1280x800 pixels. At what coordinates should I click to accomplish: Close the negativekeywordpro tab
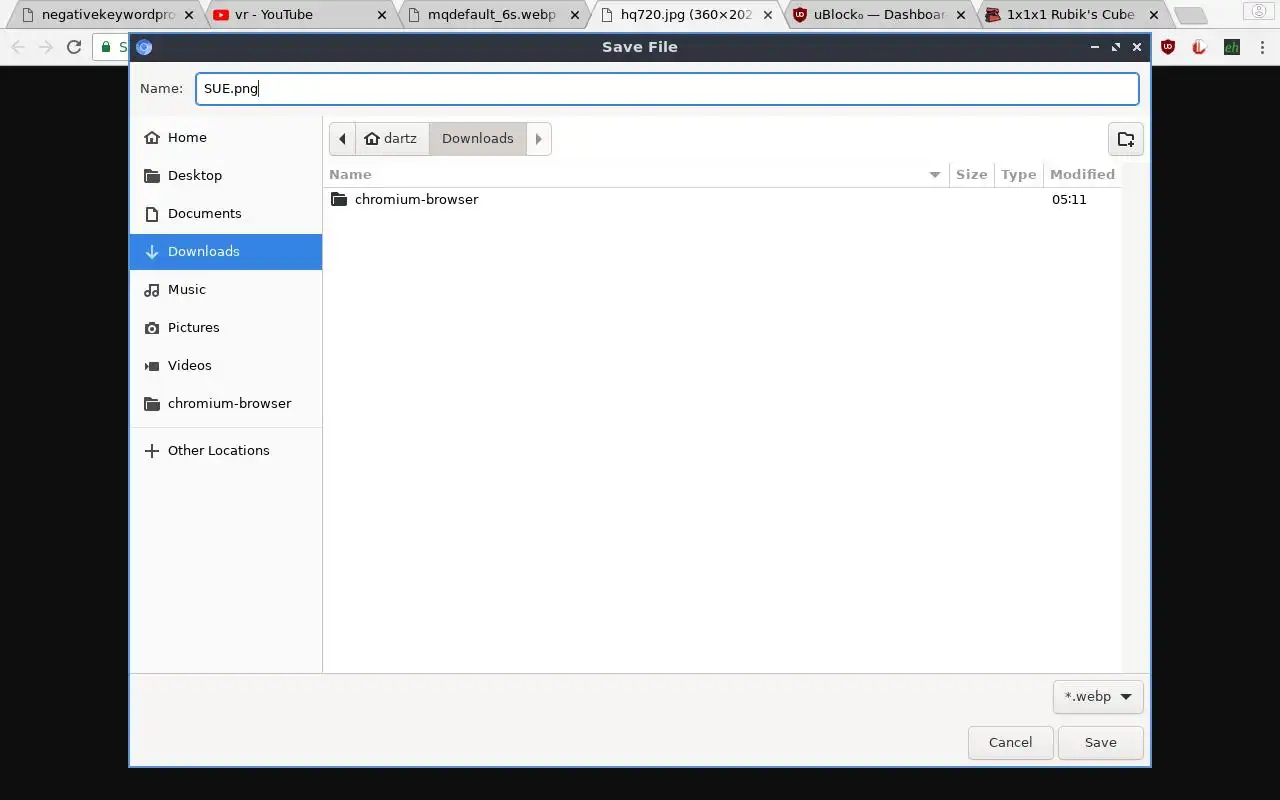[188, 15]
